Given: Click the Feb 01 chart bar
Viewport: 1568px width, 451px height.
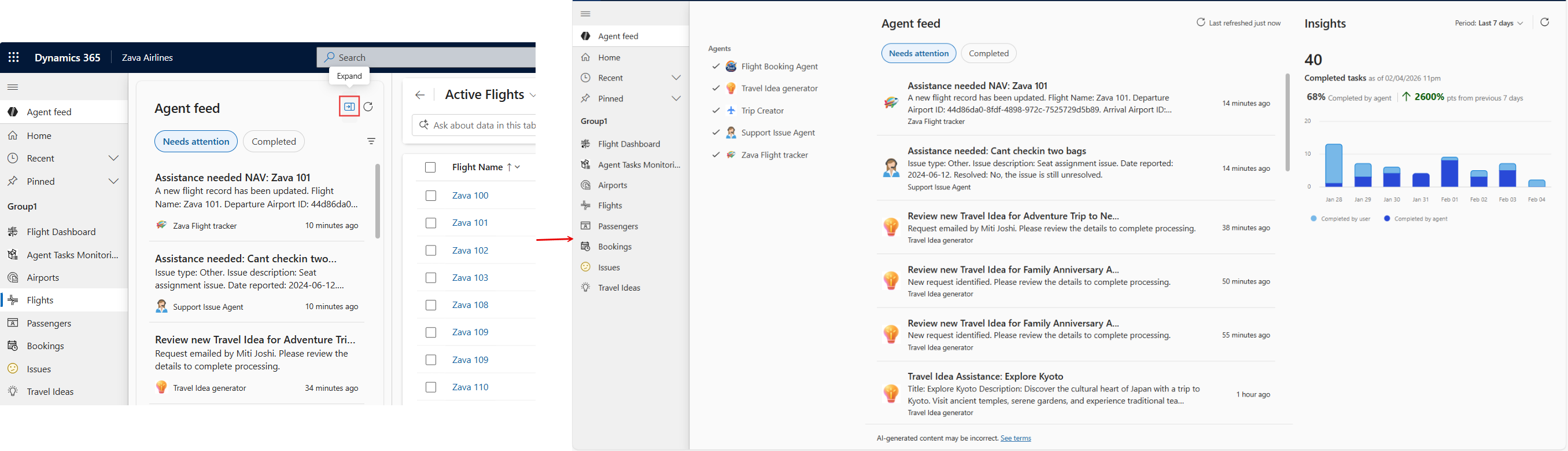Looking at the screenshot, I should click(1449, 172).
